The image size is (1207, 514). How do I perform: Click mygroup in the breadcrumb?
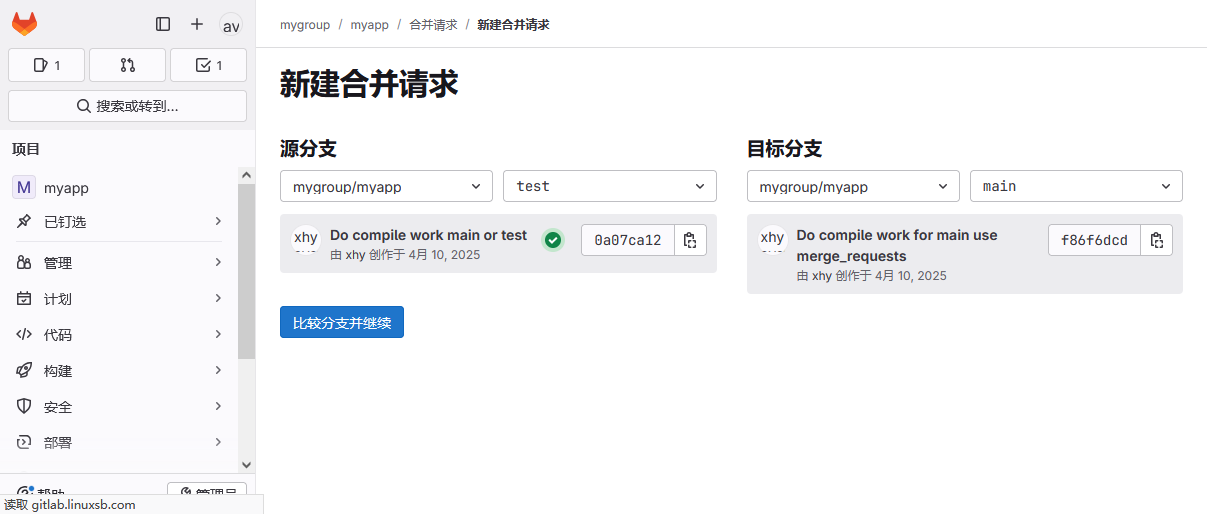tap(305, 24)
